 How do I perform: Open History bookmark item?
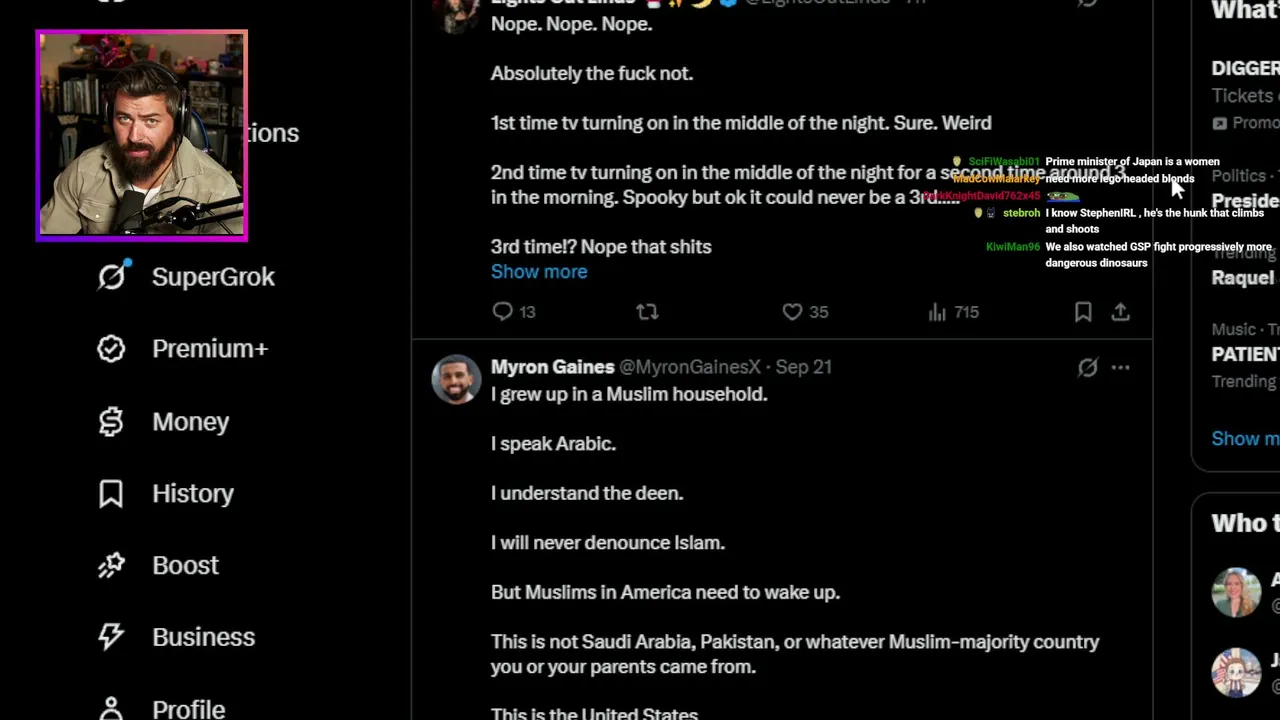pos(166,493)
